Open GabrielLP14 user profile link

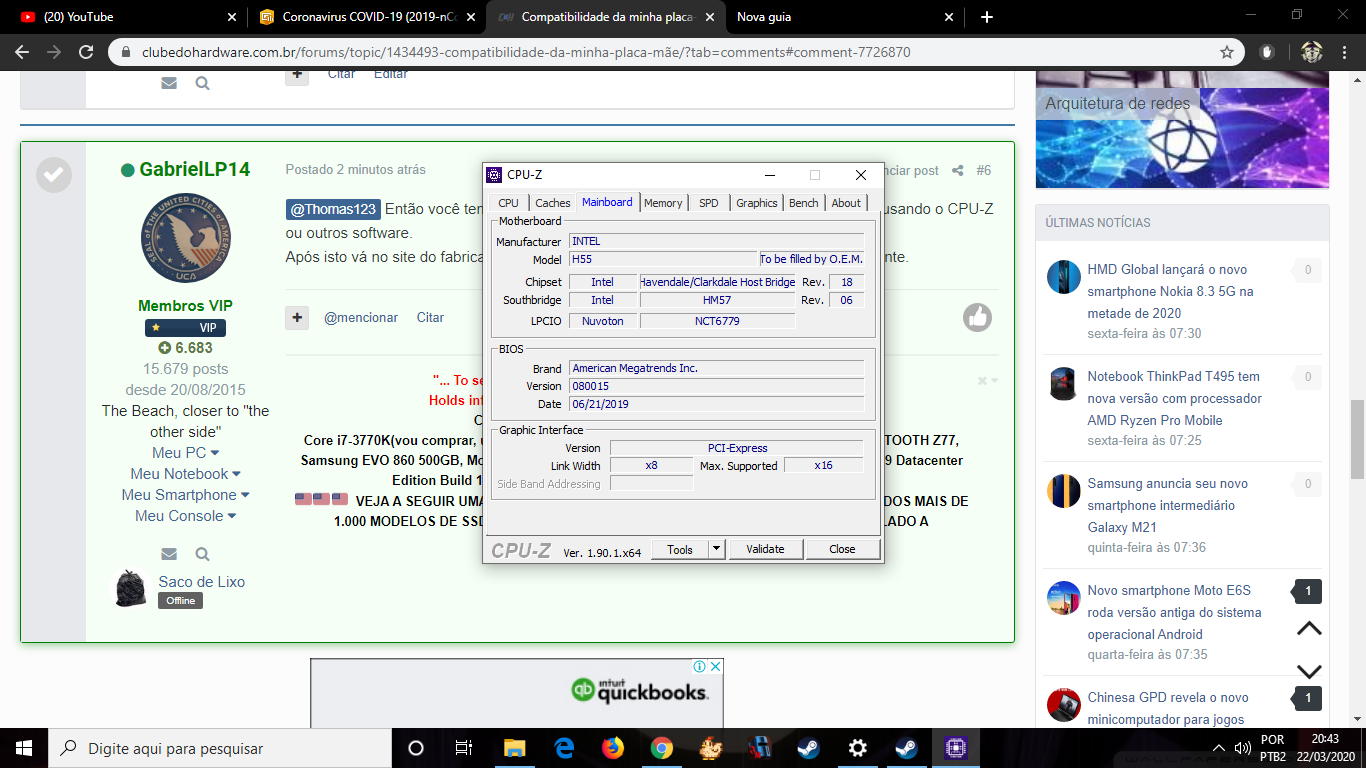coord(194,169)
